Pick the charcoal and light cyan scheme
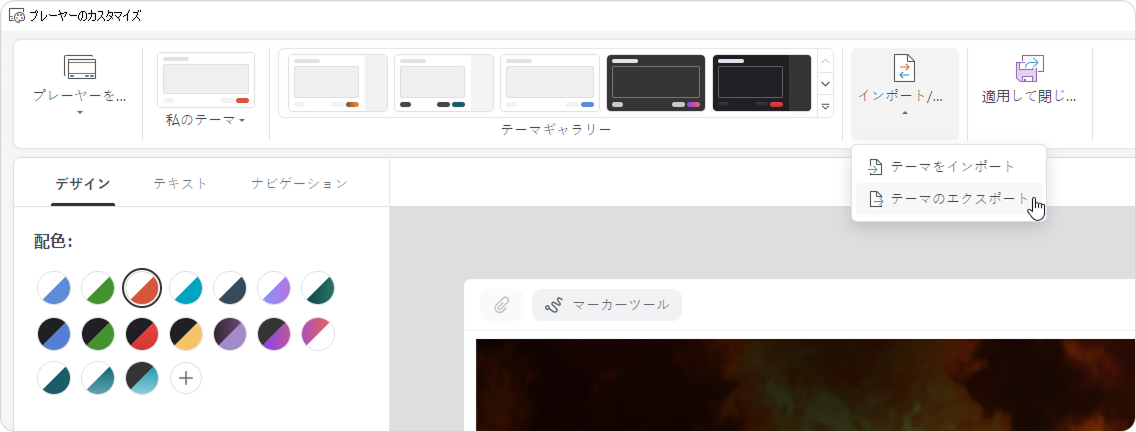The width and height of the screenshot is (1136, 432). (x=142, y=378)
